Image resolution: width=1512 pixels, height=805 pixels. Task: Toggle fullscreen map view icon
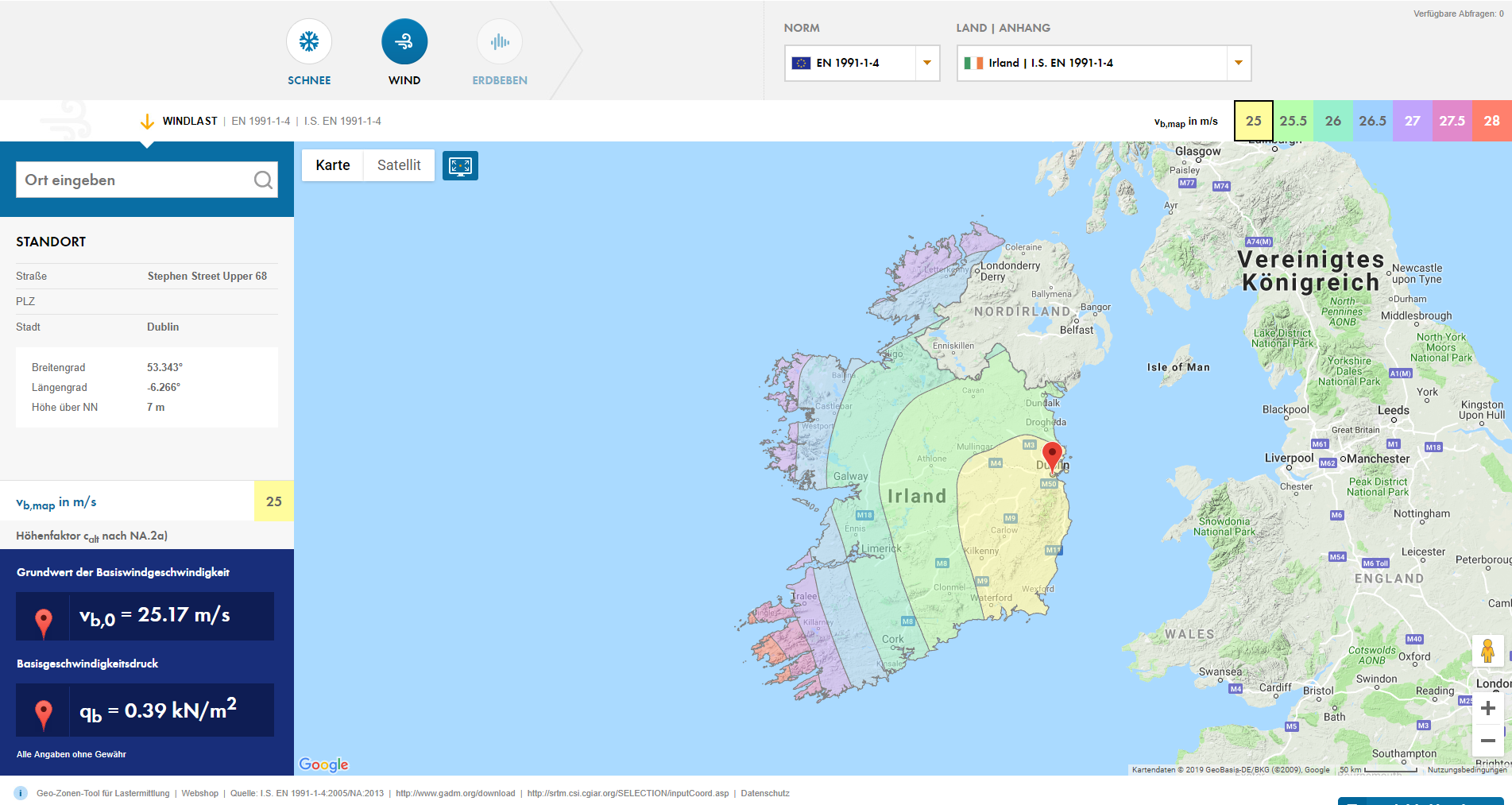click(x=460, y=165)
